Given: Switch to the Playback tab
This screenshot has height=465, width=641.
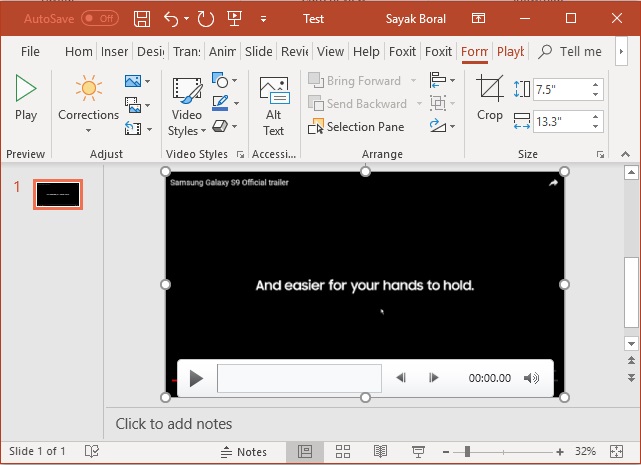Looking at the screenshot, I should tap(511, 52).
